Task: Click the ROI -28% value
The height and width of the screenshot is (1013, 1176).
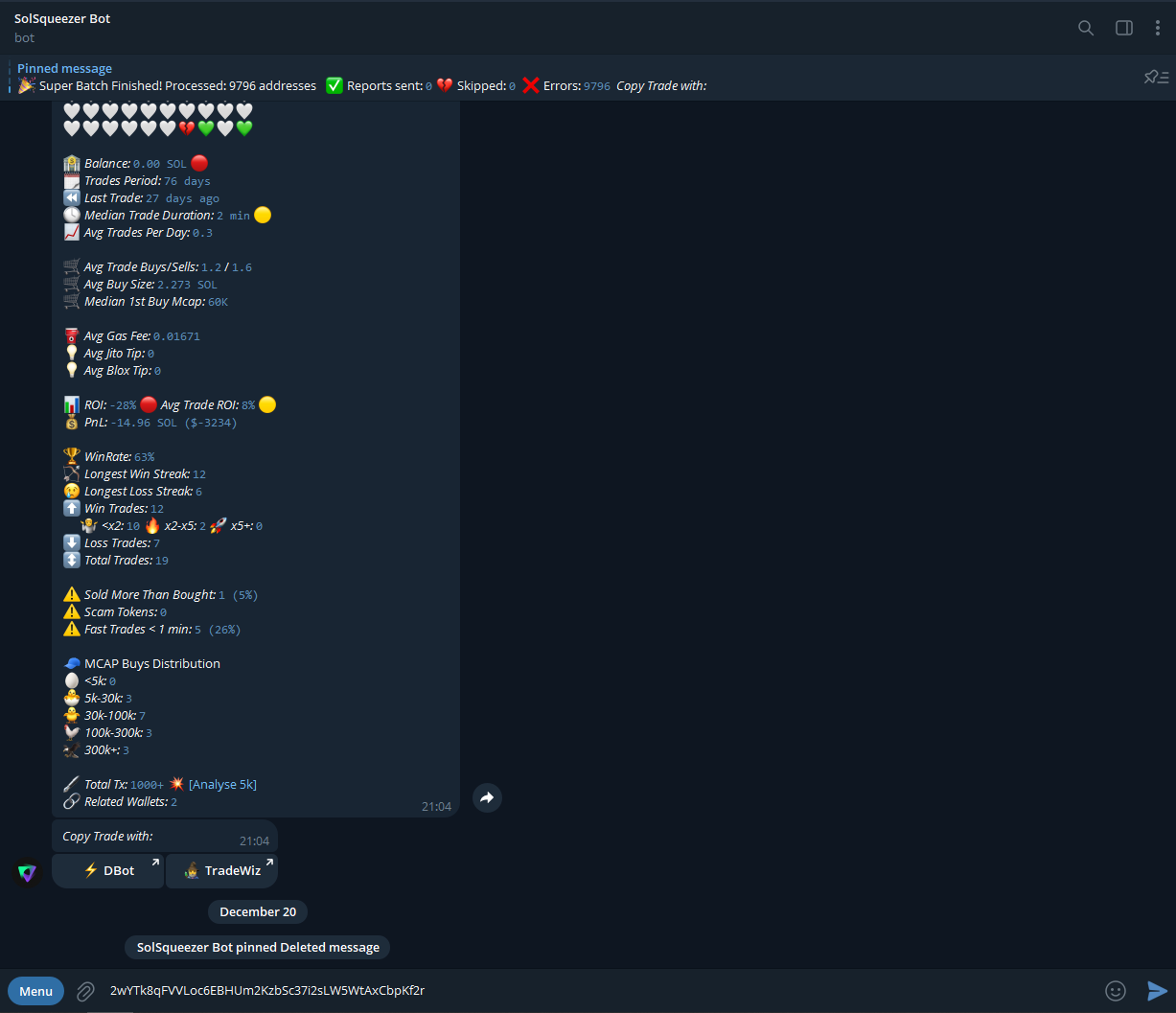Action: pyautogui.click(x=123, y=405)
